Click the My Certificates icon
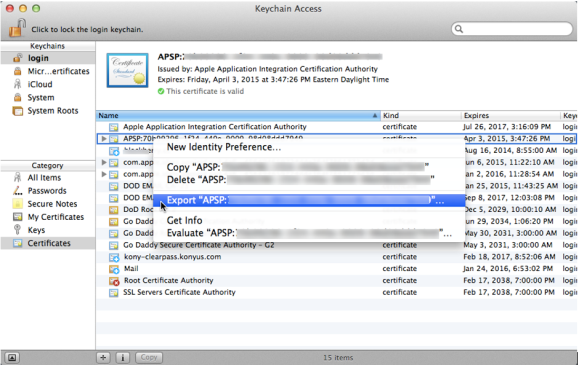The height and width of the screenshot is (365, 579). point(17,217)
